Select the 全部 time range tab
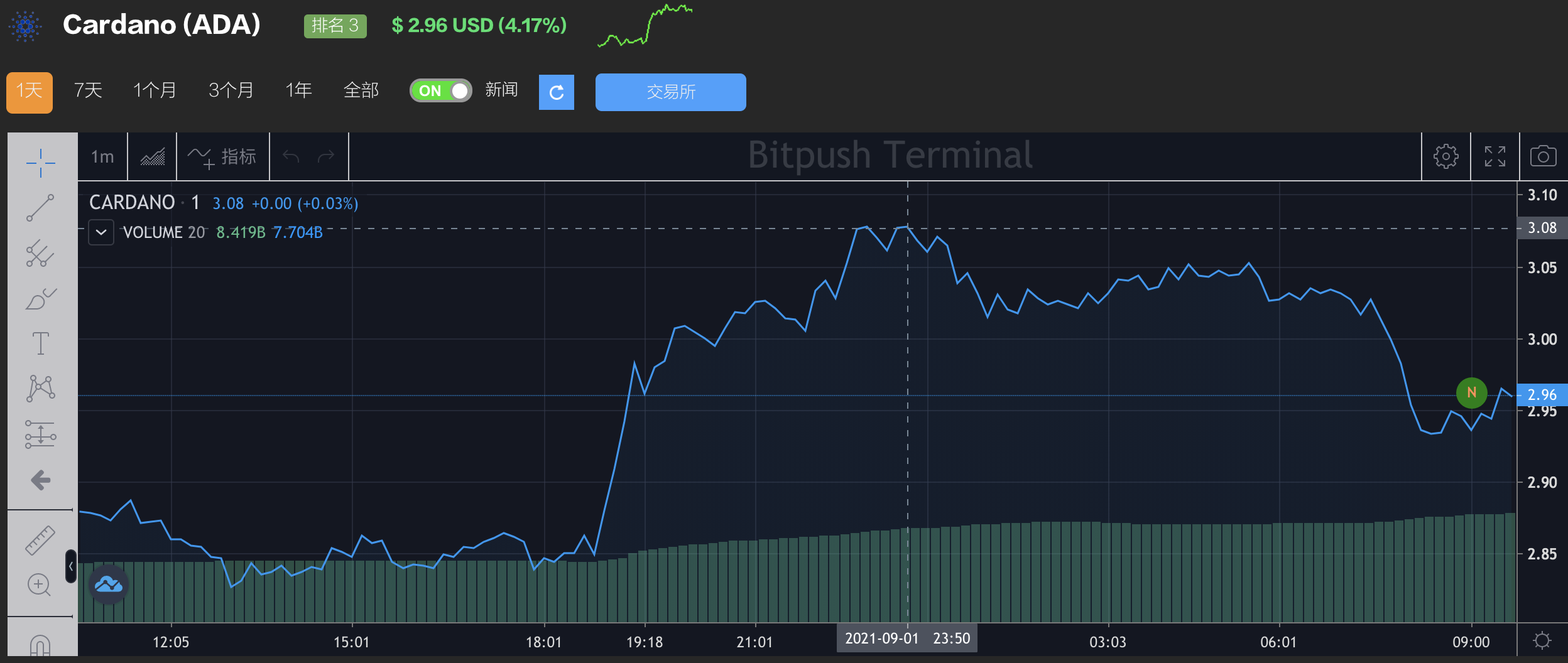1568x663 pixels. [x=361, y=90]
